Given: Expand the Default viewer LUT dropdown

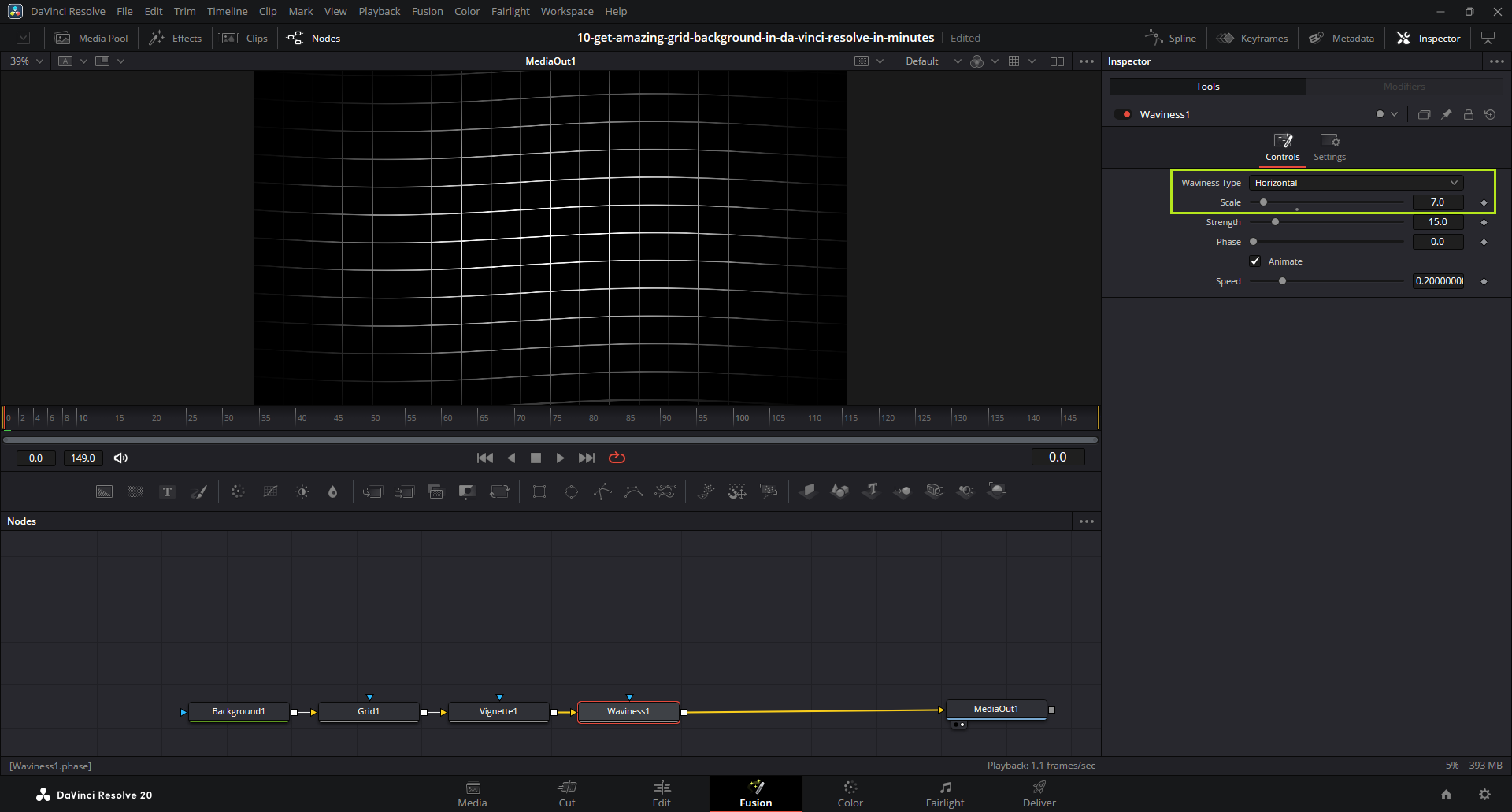Looking at the screenshot, I should (958, 61).
